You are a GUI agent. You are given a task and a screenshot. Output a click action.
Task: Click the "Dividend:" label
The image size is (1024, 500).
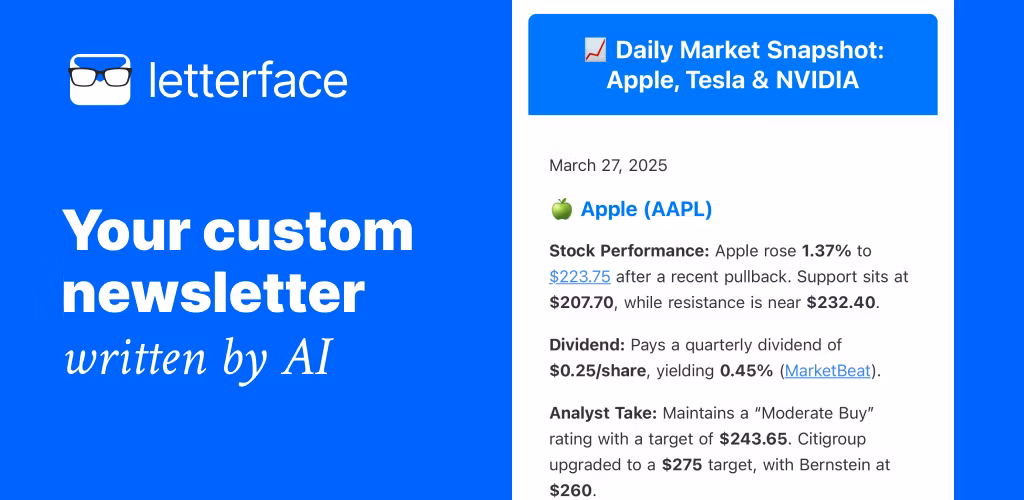pyautogui.click(x=587, y=344)
